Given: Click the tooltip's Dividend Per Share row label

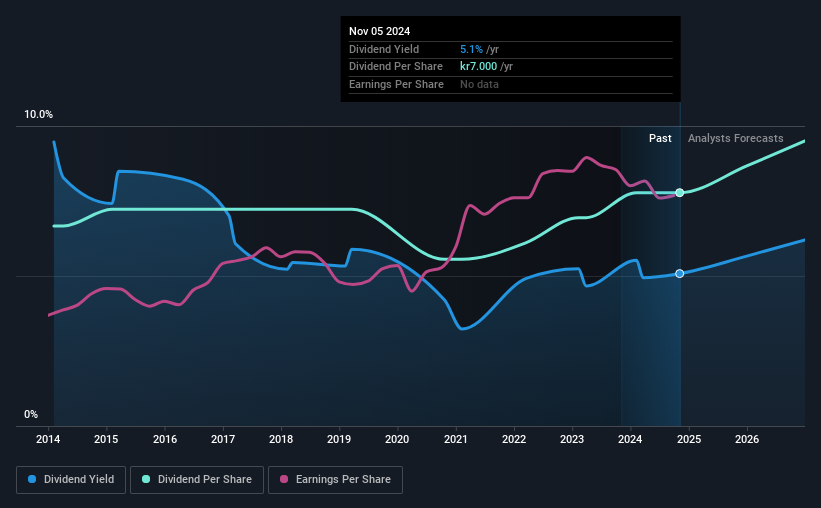Looking at the screenshot, I should [396, 67].
